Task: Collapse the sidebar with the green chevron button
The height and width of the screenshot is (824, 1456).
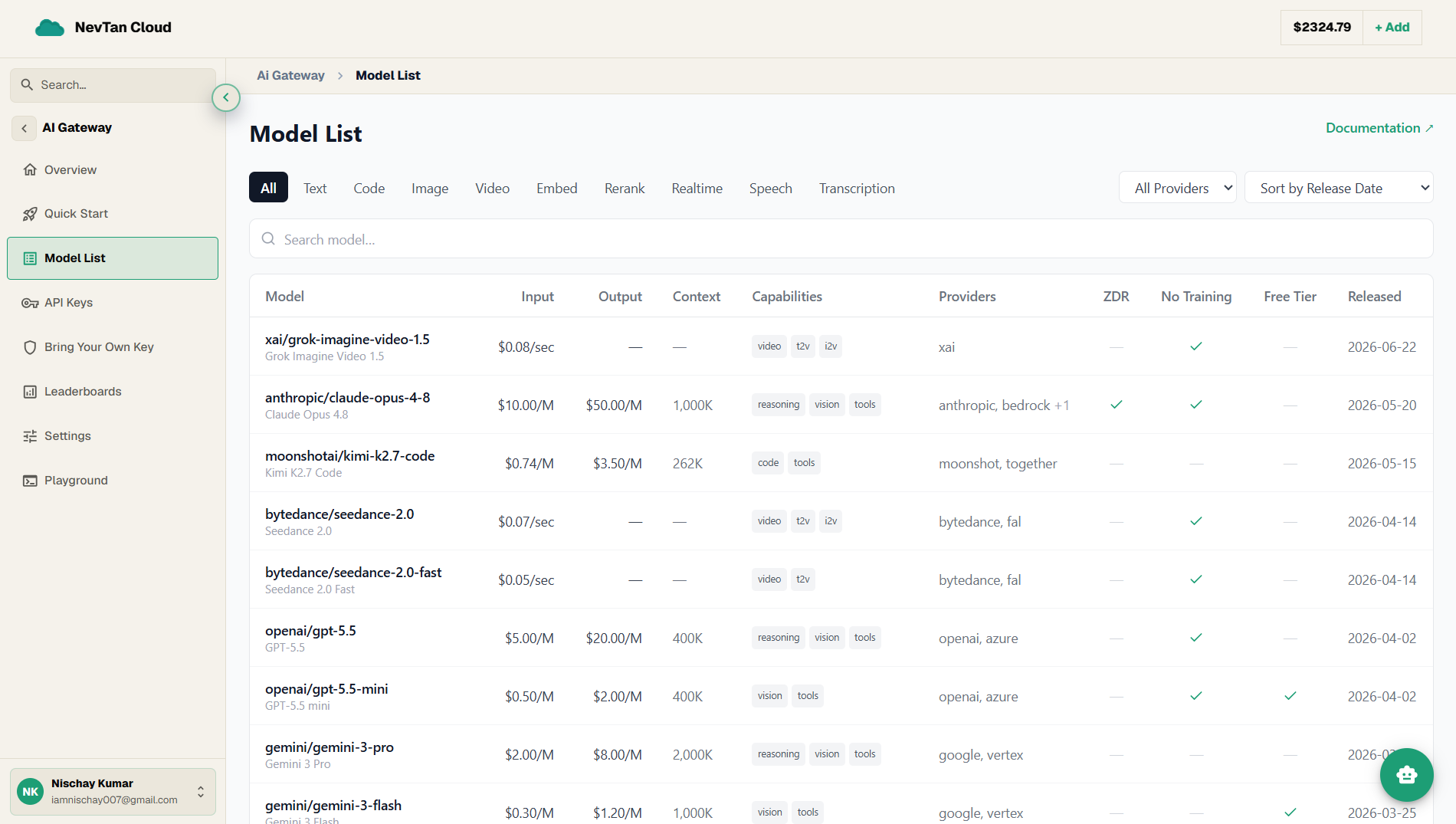Action: click(226, 97)
